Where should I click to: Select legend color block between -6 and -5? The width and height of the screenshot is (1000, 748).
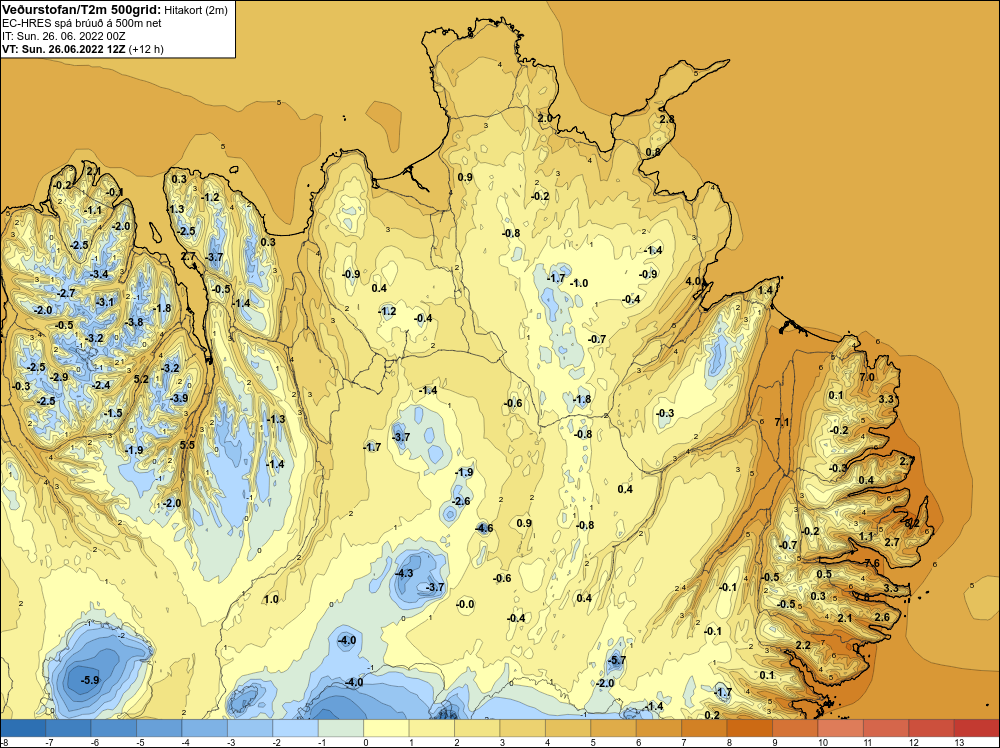[114, 728]
